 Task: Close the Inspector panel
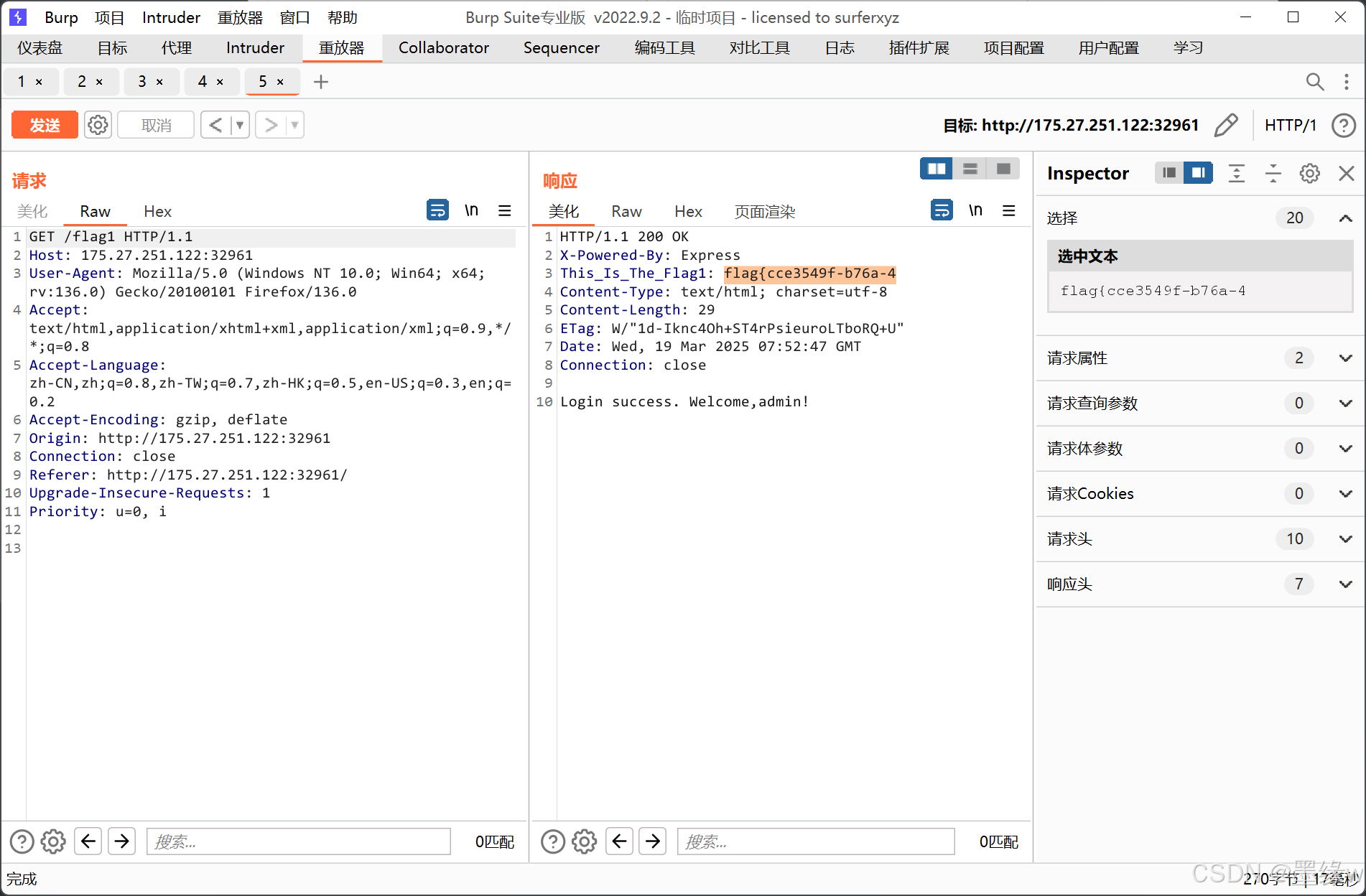click(1346, 173)
